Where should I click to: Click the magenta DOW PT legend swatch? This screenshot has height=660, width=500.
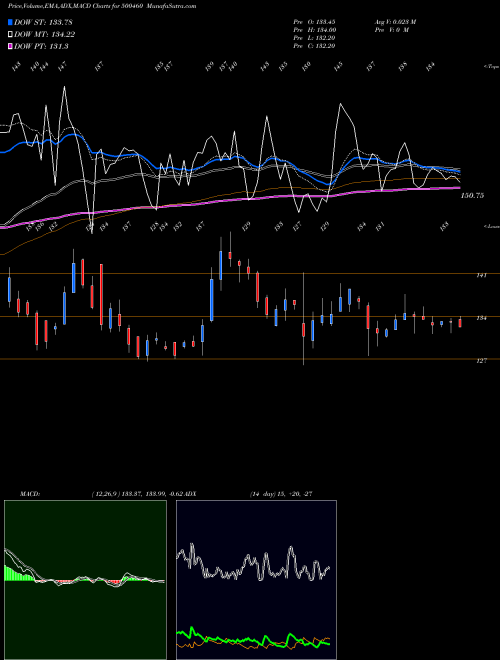pyautogui.click(x=11, y=46)
